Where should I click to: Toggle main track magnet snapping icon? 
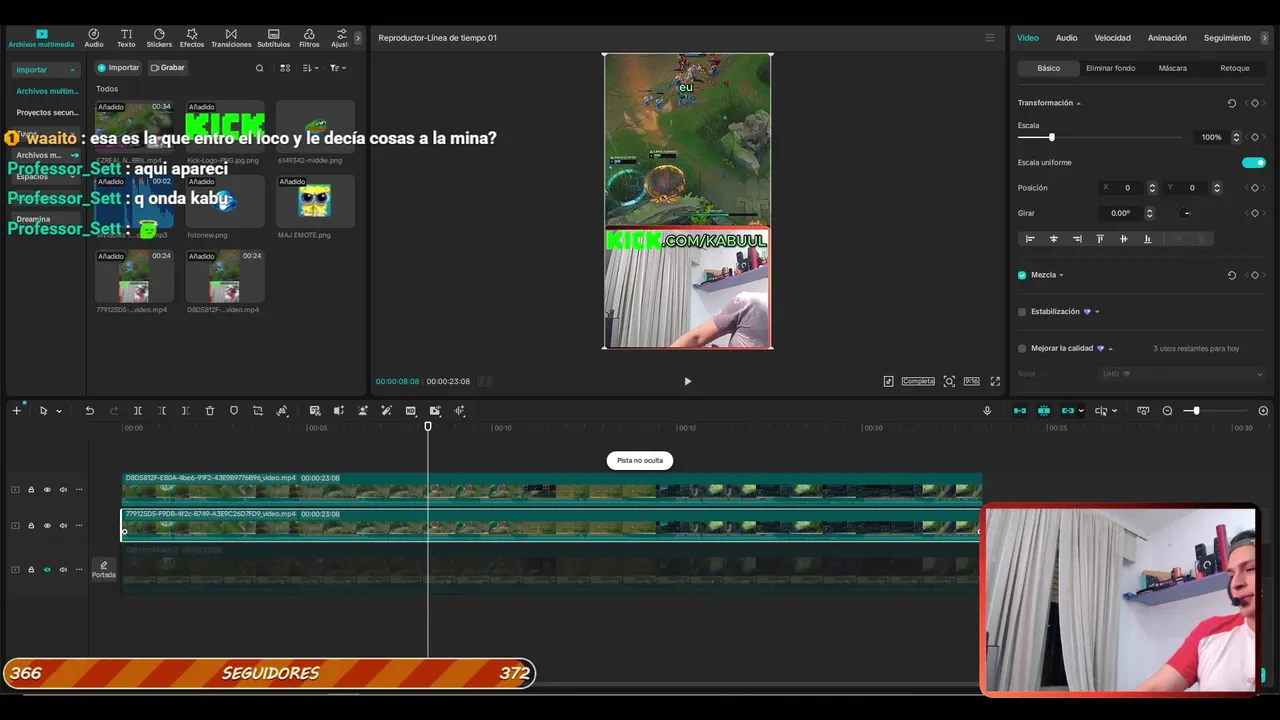[1020, 411]
